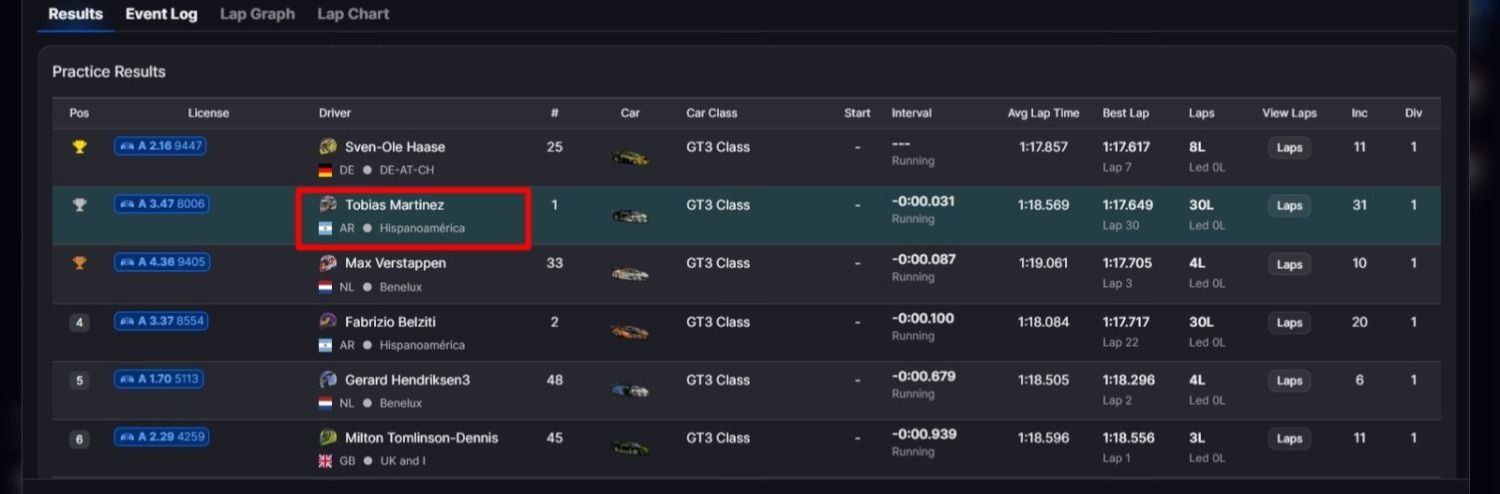Click the German flag under Sven-Ole Haase
The image size is (1500, 494).
point(325,171)
